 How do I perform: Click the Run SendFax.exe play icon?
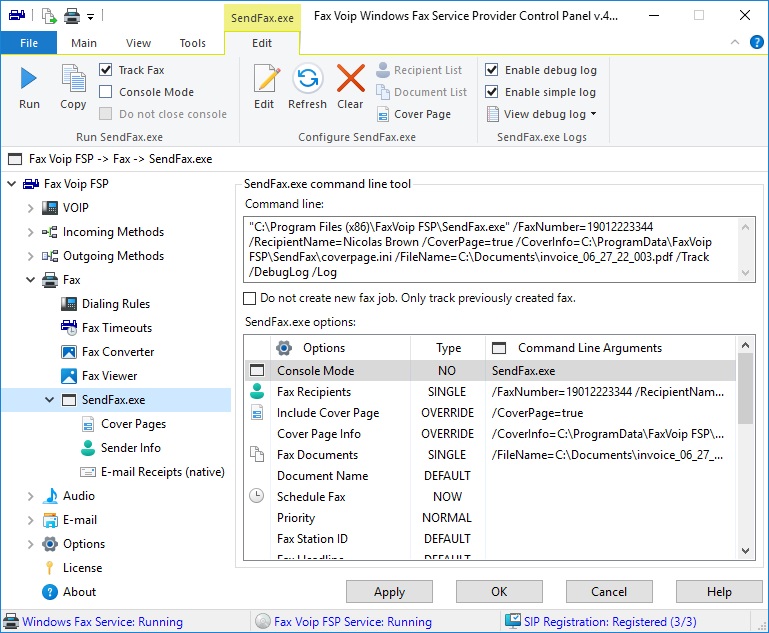pyautogui.click(x=29, y=78)
